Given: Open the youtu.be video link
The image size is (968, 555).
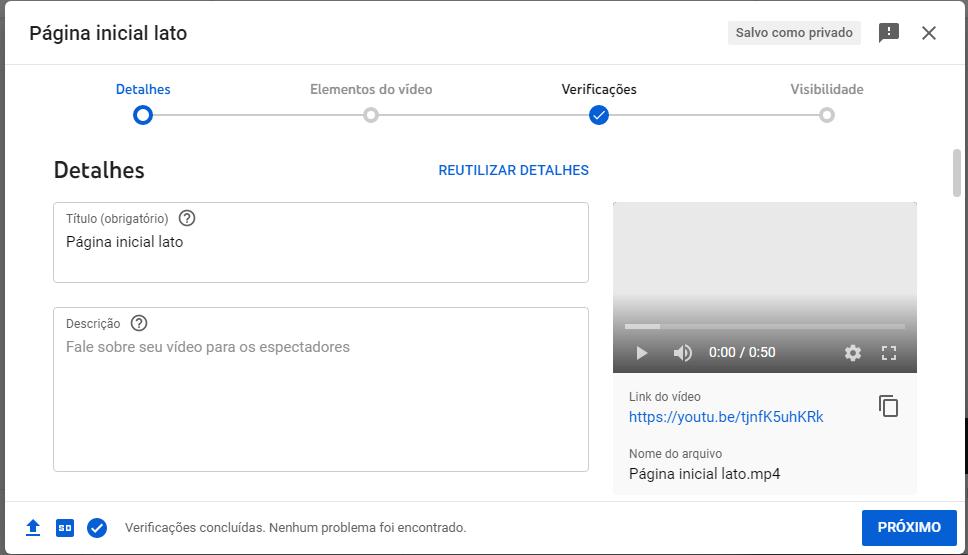Looking at the screenshot, I should pyautogui.click(x=726, y=417).
